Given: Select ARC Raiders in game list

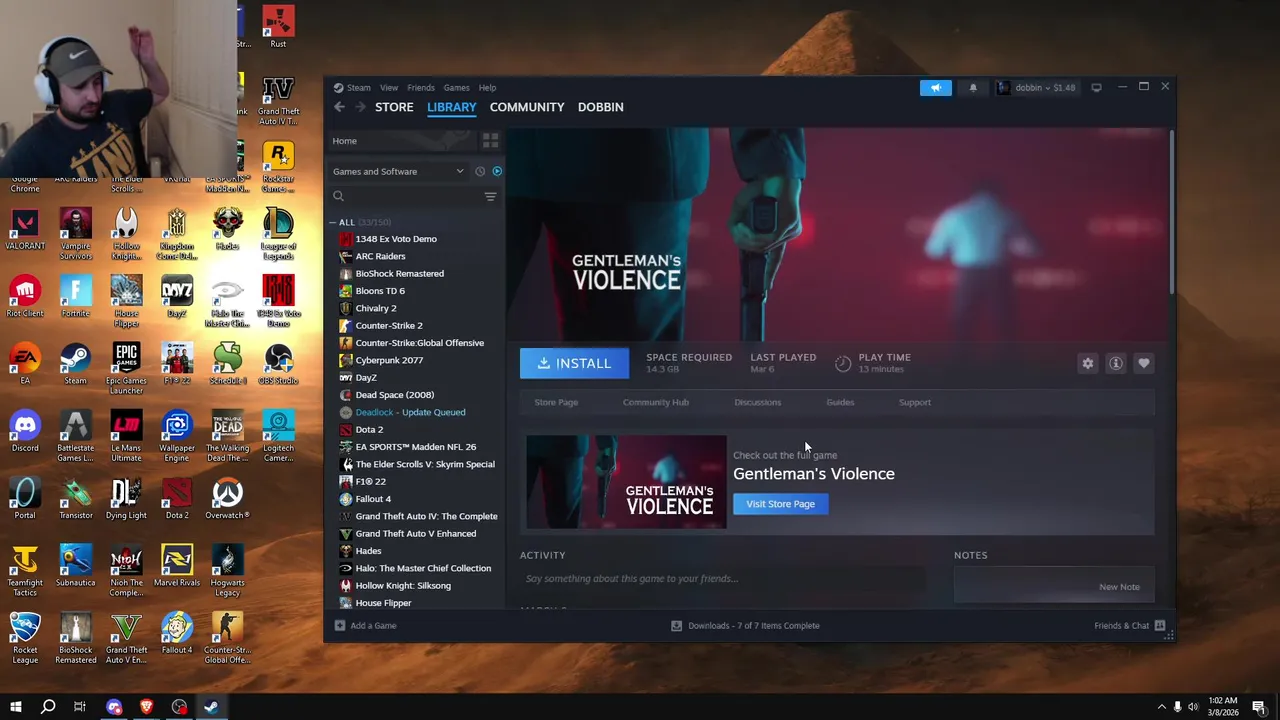Looking at the screenshot, I should [380, 256].
